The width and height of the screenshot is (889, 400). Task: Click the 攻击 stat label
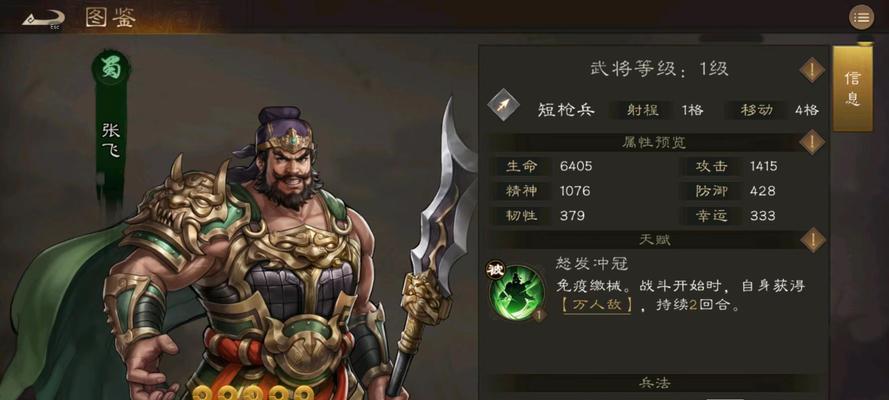pyautogui.click(x=712, y=167)
